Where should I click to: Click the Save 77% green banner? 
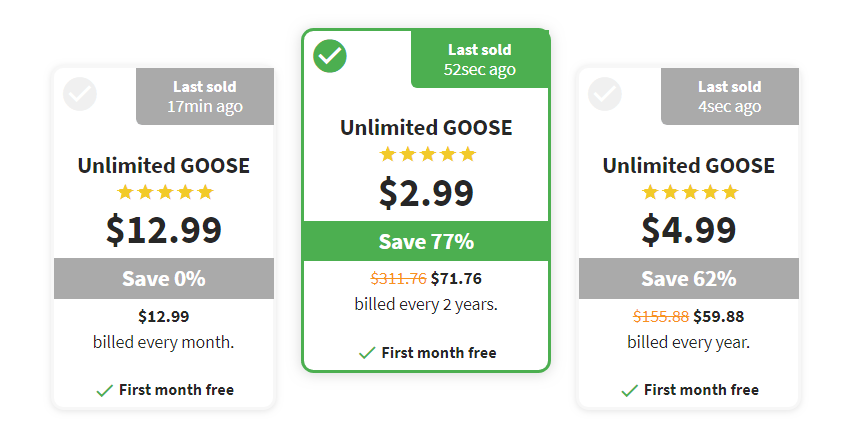[x=426, y=241]
